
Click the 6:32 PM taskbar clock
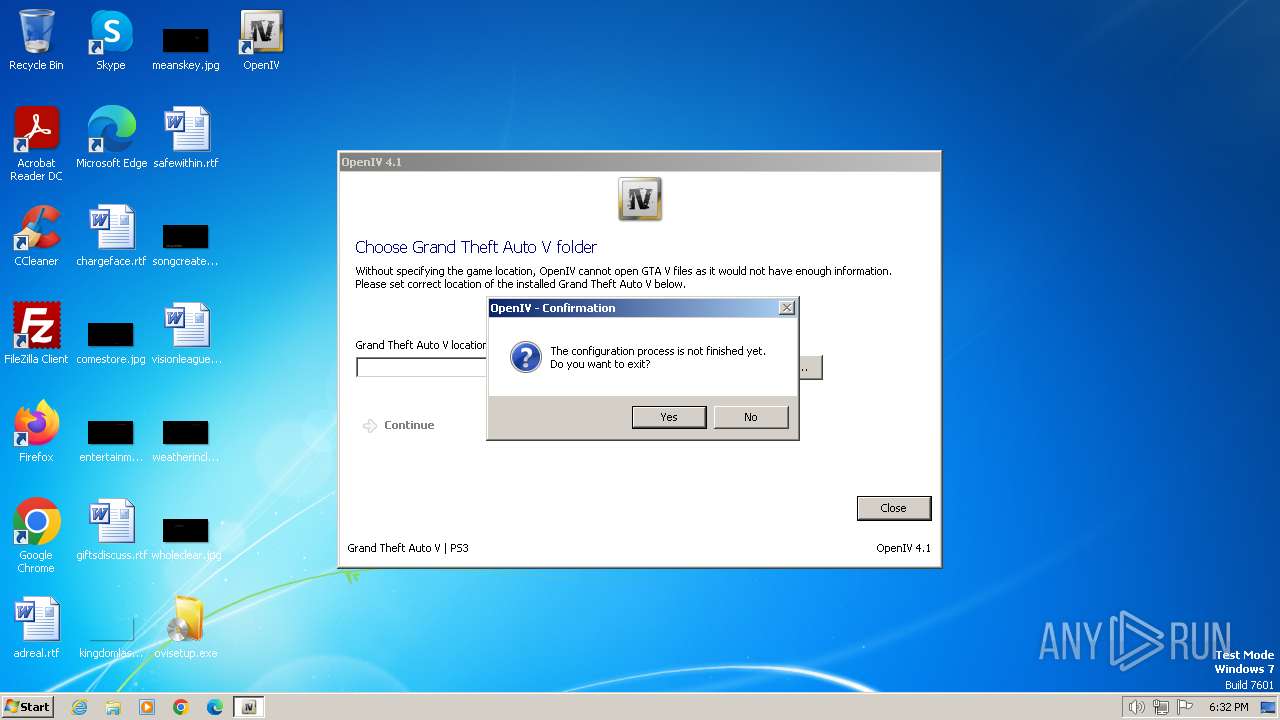click(1228, 707)
